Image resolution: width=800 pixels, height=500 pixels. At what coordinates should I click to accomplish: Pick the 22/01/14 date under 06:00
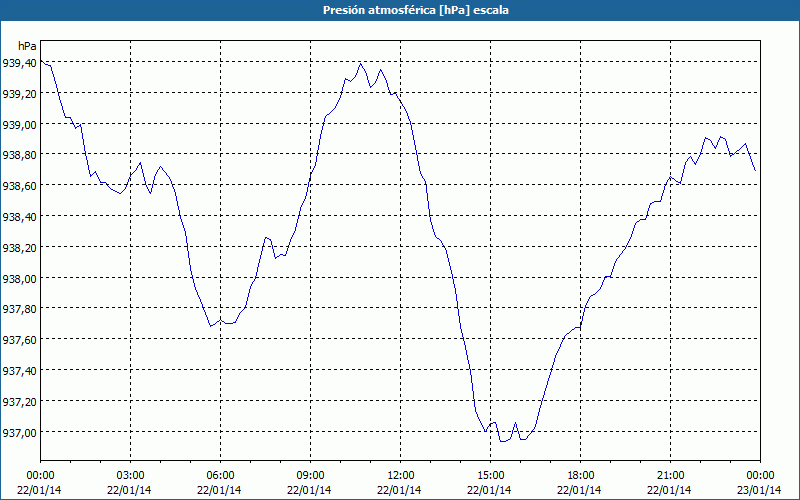pyautogui.click(x=219, y=490)
